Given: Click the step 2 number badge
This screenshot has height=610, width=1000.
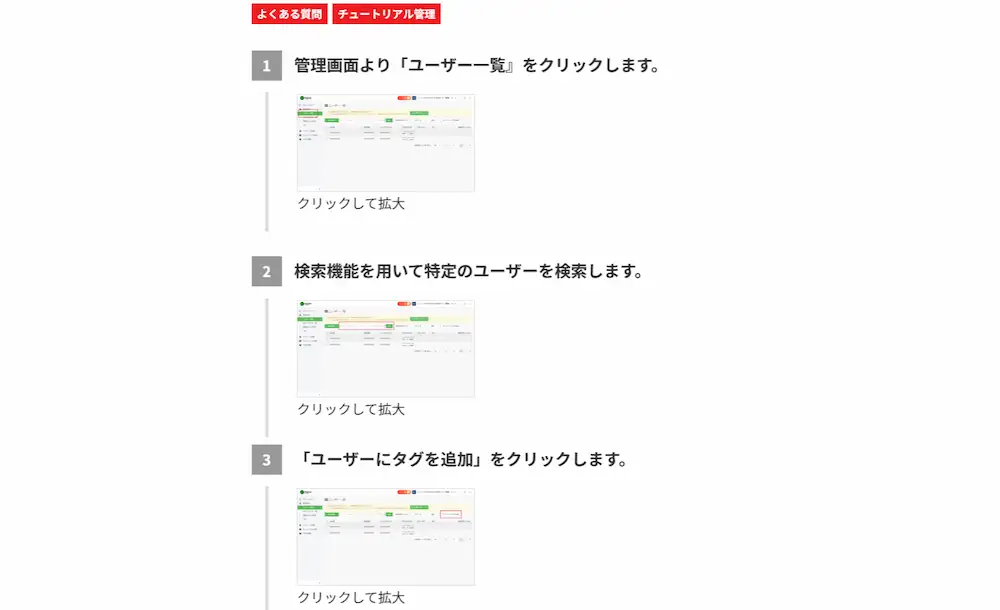Looking at the screenshot, I should pyautogui.click(x=267, y=272).
